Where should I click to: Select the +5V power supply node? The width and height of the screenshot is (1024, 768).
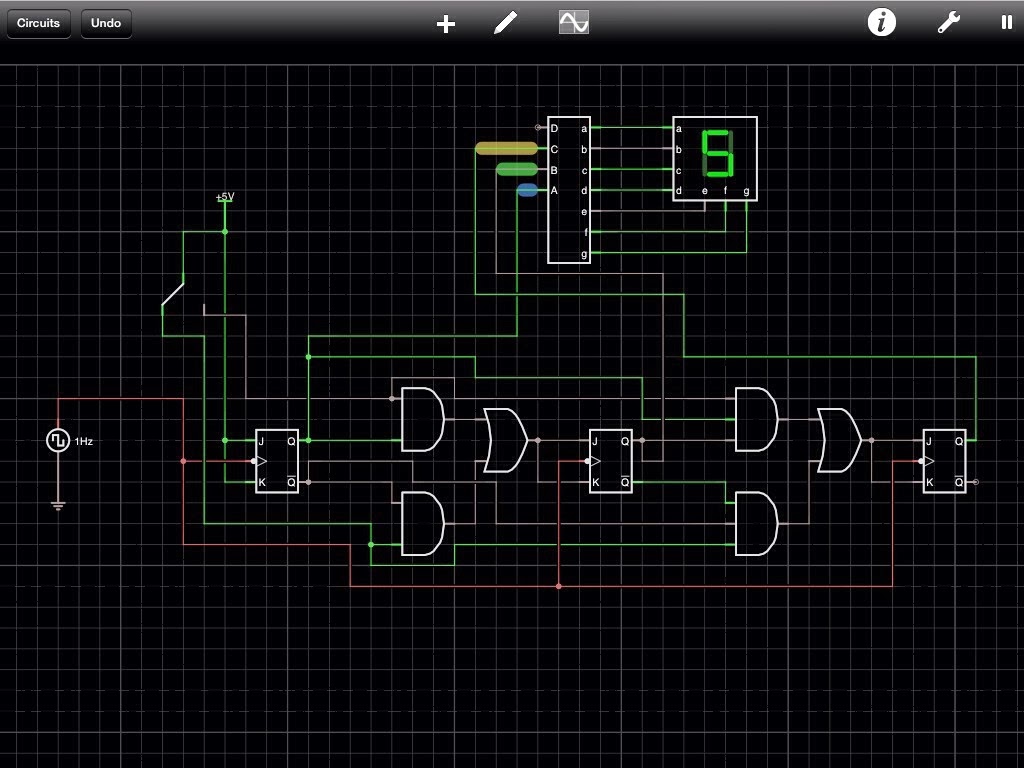222,201
